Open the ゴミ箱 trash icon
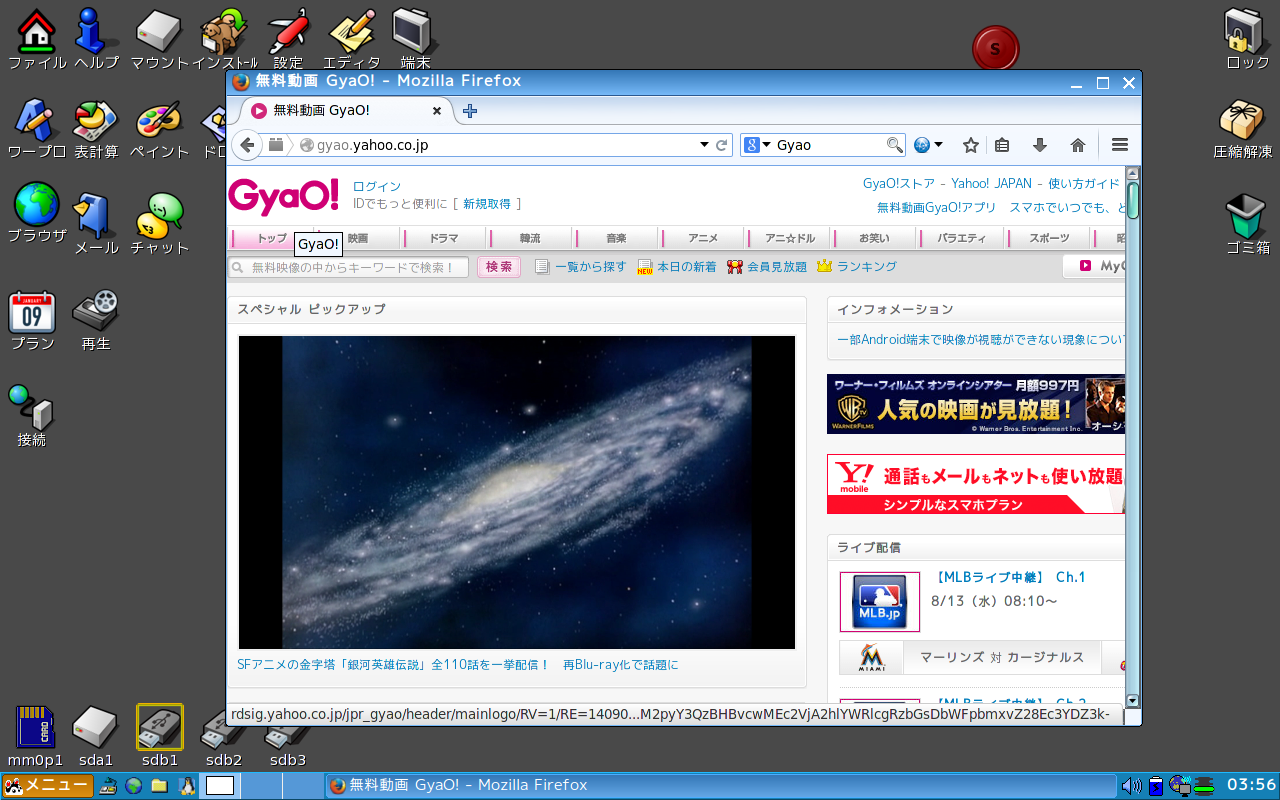Screen dimensions: 1280x800 pyautogui.click(x=1248, y=224)
